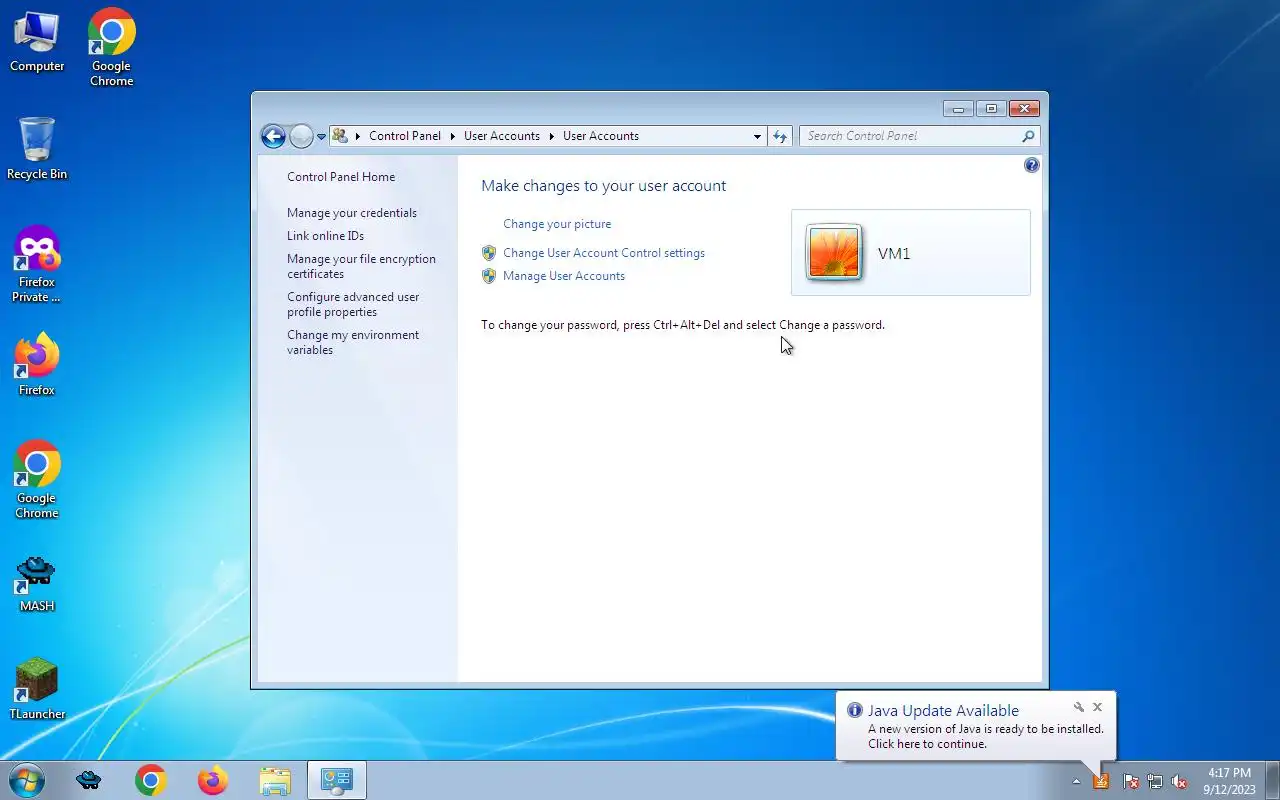Go back using the Back arrow button

(273, 136)
